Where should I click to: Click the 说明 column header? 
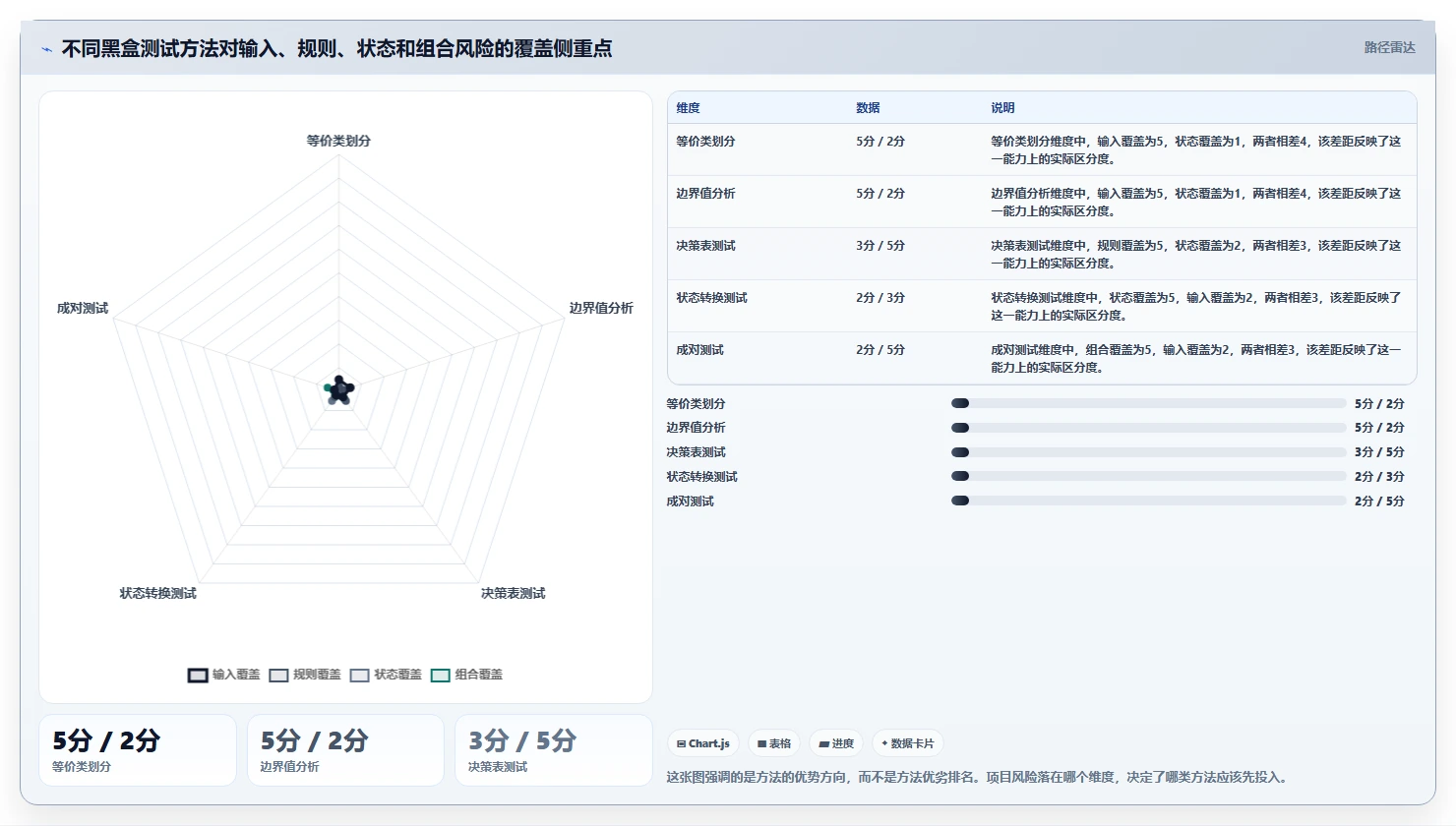(x=1002, y=108)
